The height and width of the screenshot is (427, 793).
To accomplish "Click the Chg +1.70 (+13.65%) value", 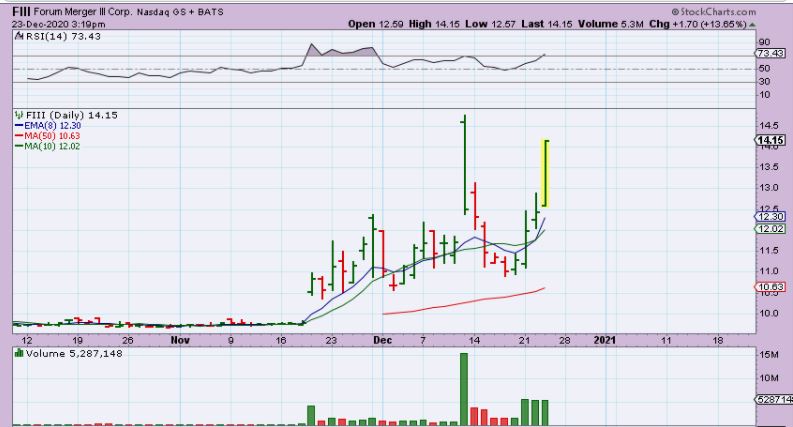I will (698, 24).
